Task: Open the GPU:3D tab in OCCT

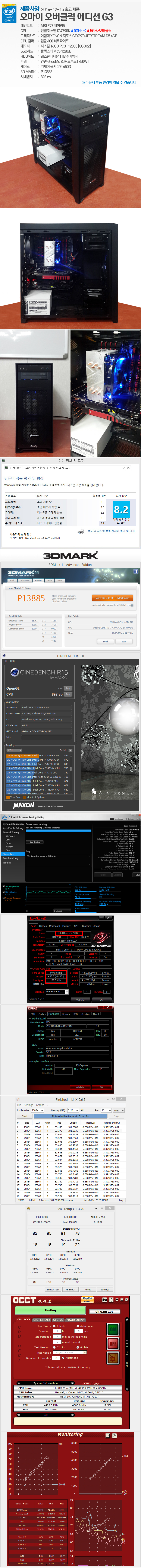Action: [58, 1320]
